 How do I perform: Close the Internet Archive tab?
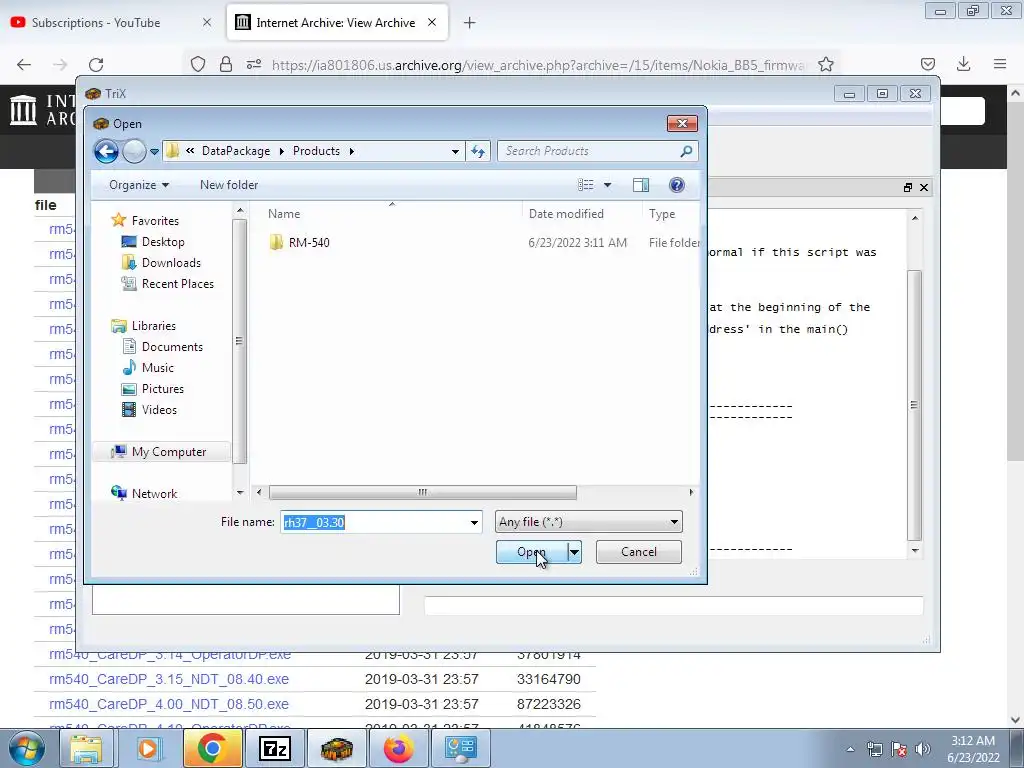click(432, 23)
